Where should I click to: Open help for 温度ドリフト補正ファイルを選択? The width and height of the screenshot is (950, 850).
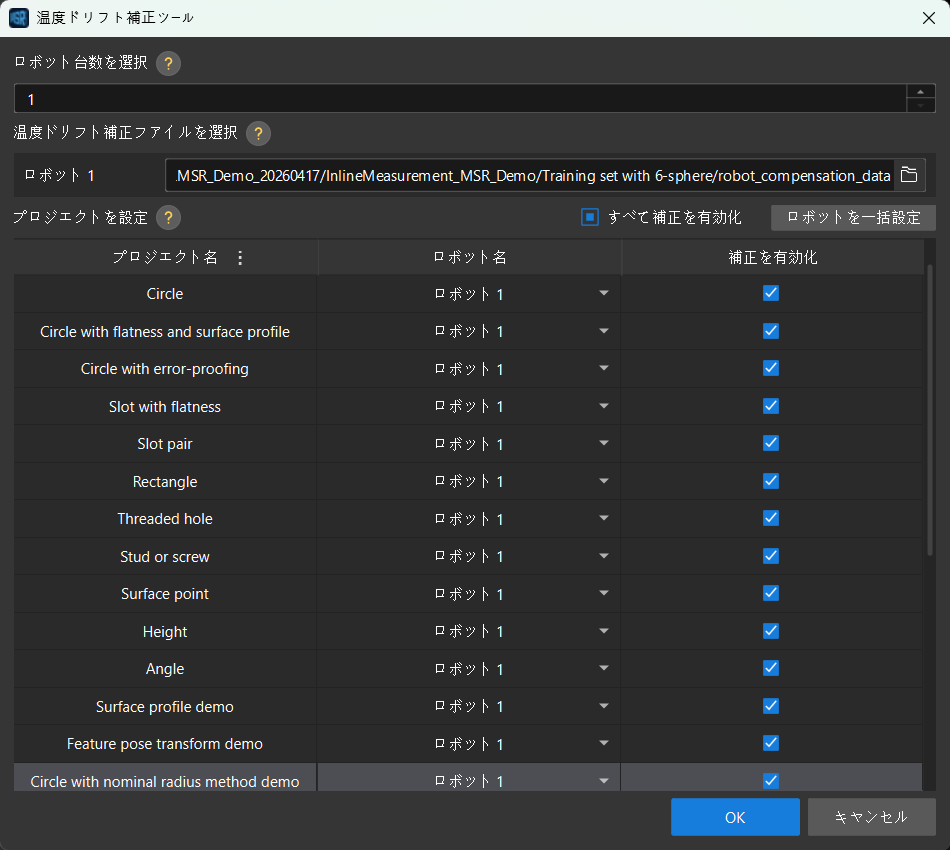[x=258, y=133]
